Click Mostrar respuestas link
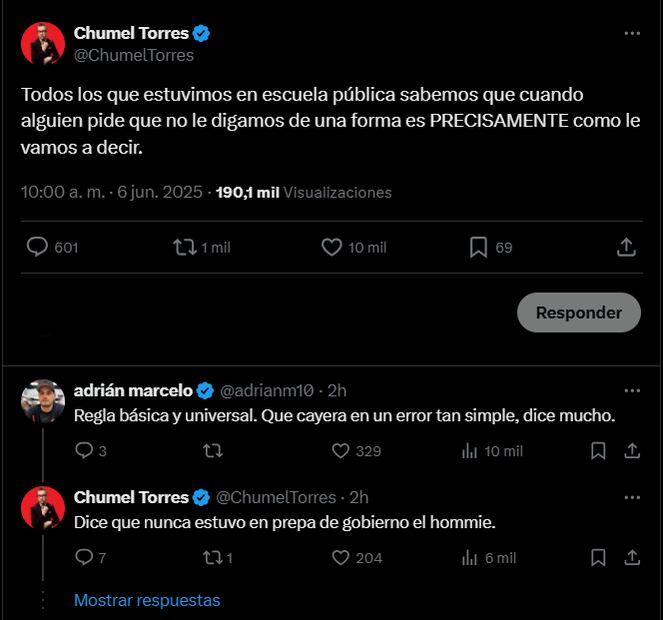 point(147,600)
